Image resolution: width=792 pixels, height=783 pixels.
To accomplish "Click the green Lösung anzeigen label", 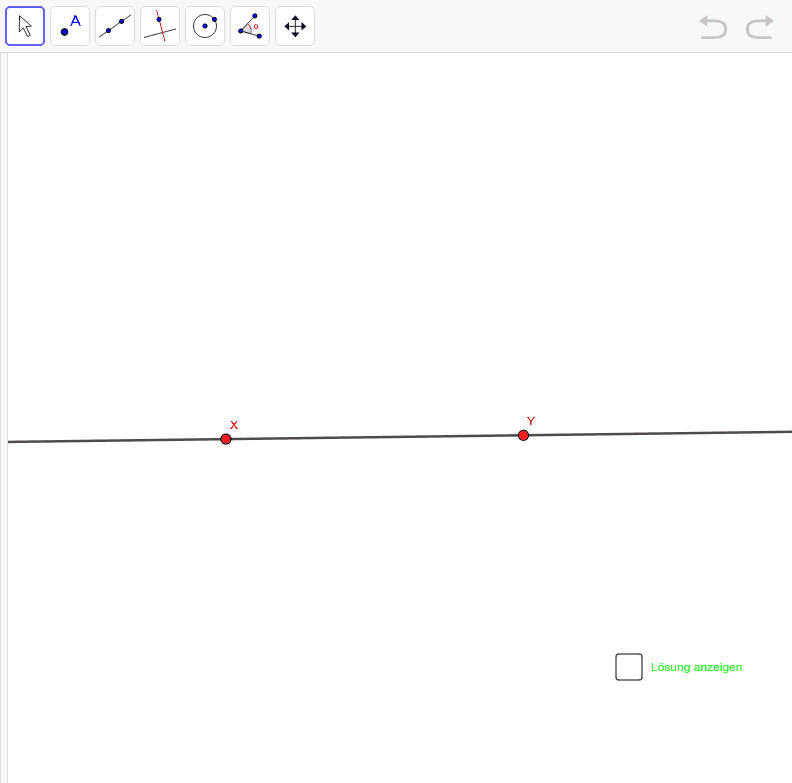I will tap(696, 667).
